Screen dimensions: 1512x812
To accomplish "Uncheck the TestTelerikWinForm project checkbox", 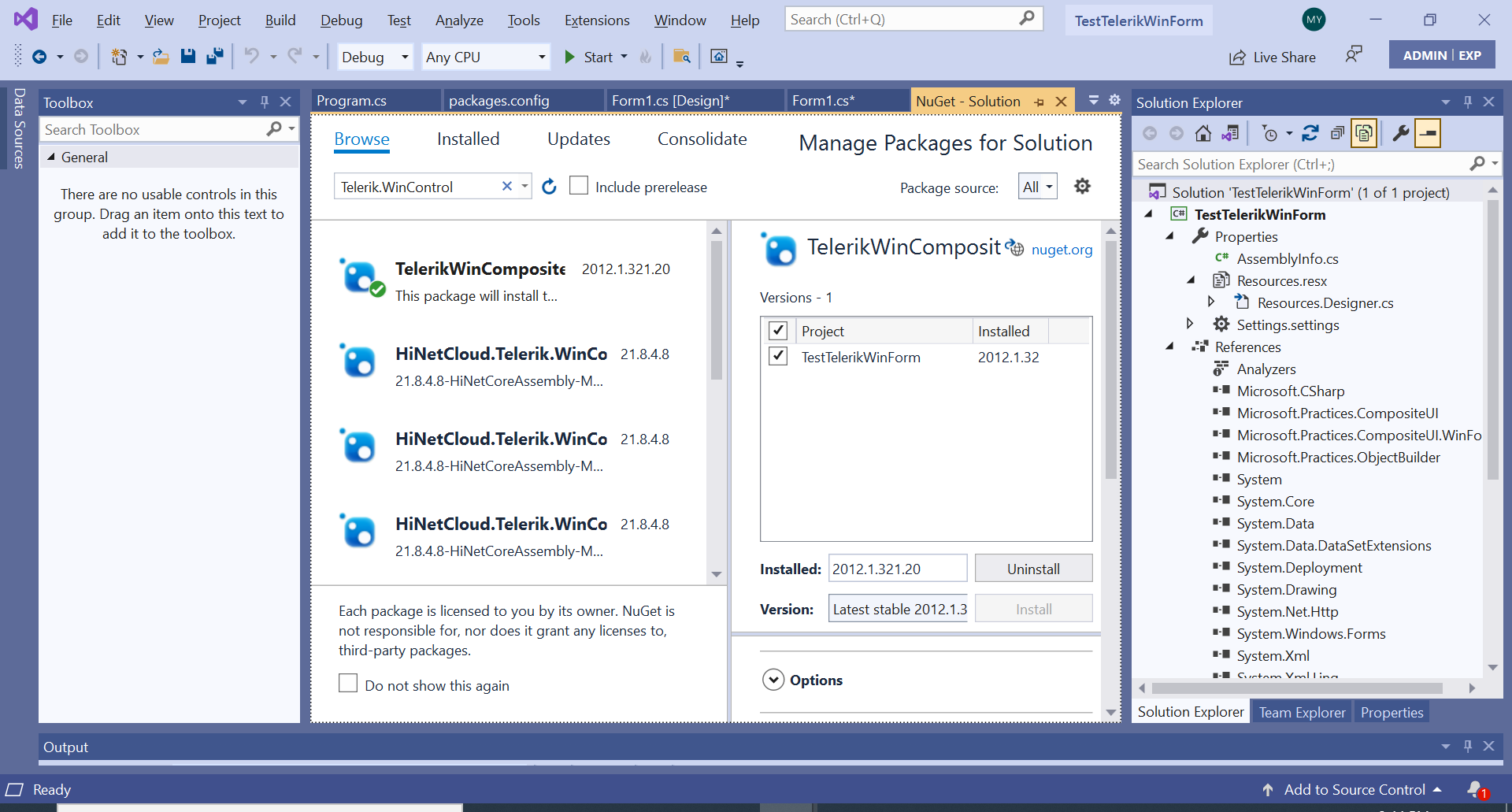I will [777, 356].
